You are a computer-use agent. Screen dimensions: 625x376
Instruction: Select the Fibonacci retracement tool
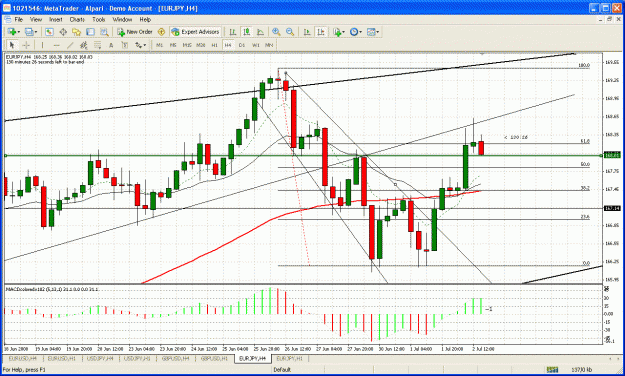click(97, 45)
